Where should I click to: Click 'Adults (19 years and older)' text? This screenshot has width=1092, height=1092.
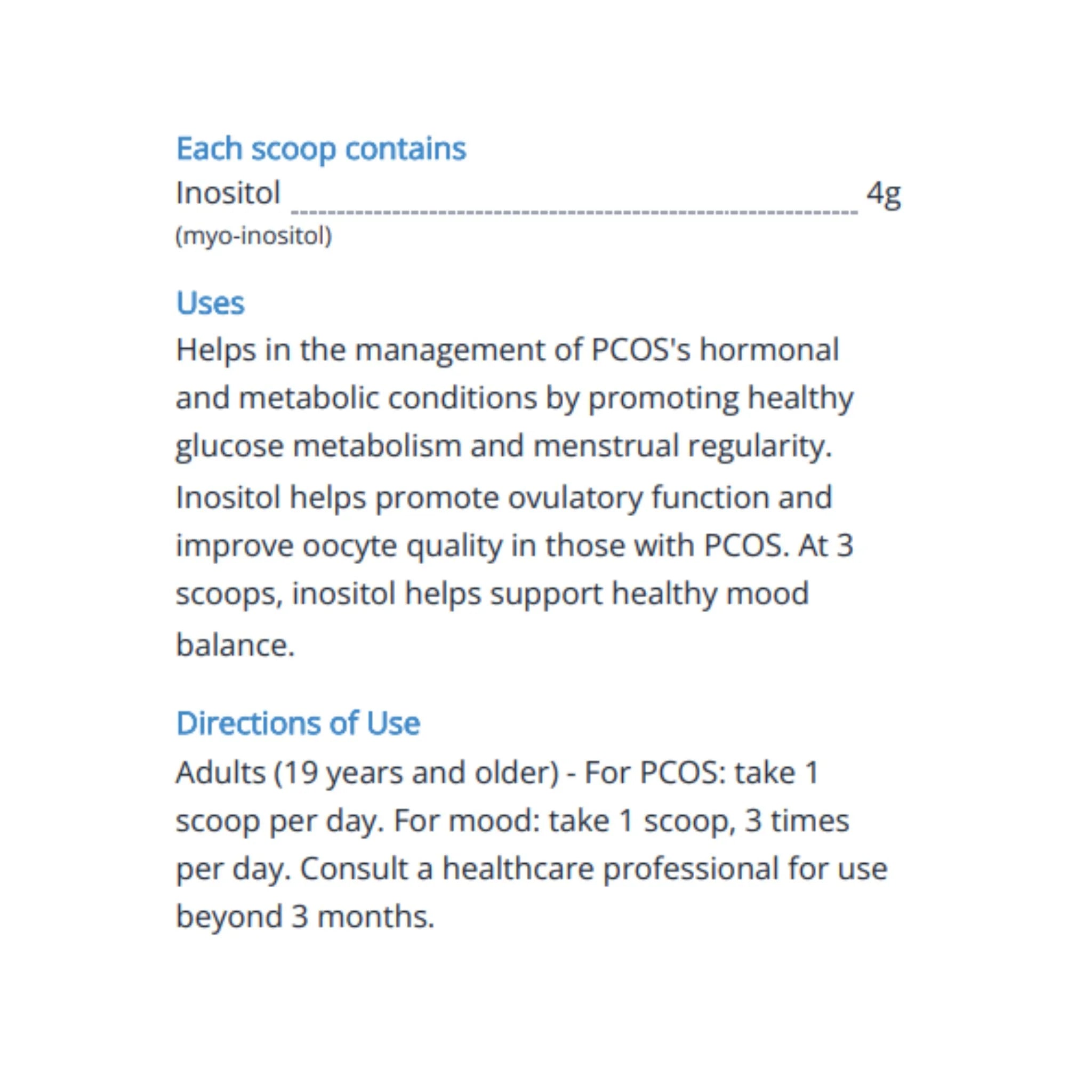(367, 773)
